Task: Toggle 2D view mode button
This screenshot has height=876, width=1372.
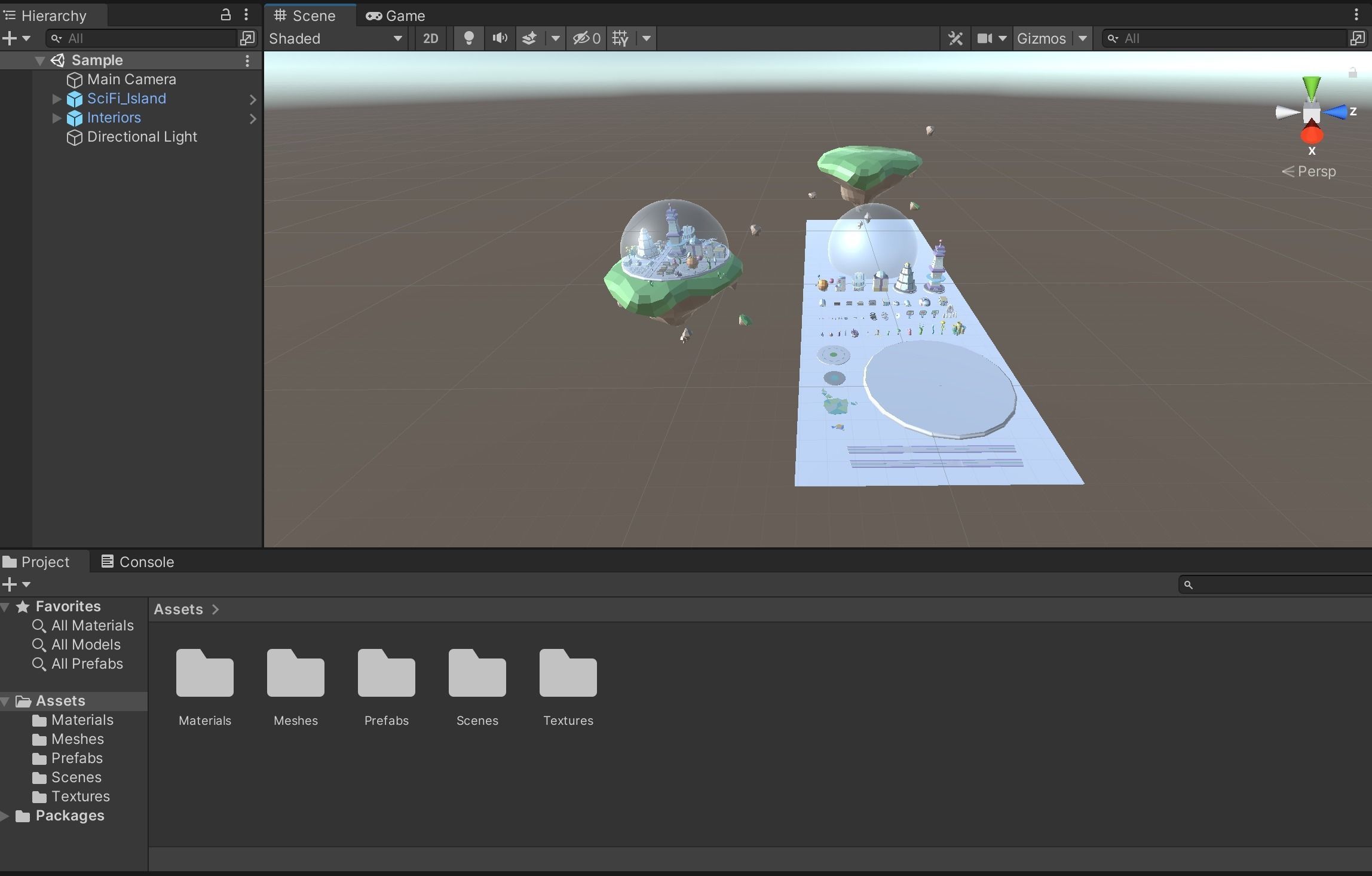Action: (x=430, y=38)
